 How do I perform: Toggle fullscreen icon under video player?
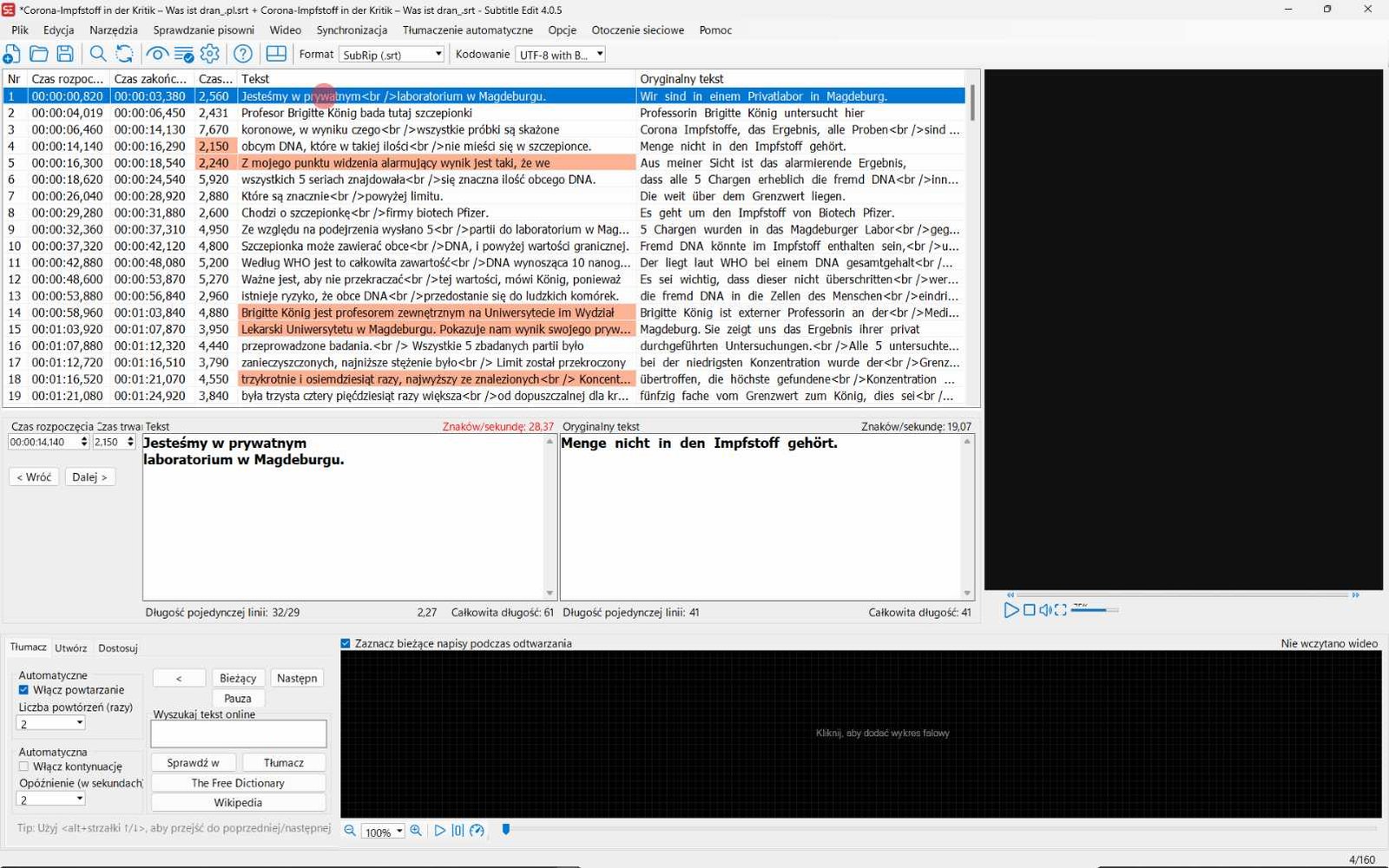pyautogui.click(x=1061, y=610)
